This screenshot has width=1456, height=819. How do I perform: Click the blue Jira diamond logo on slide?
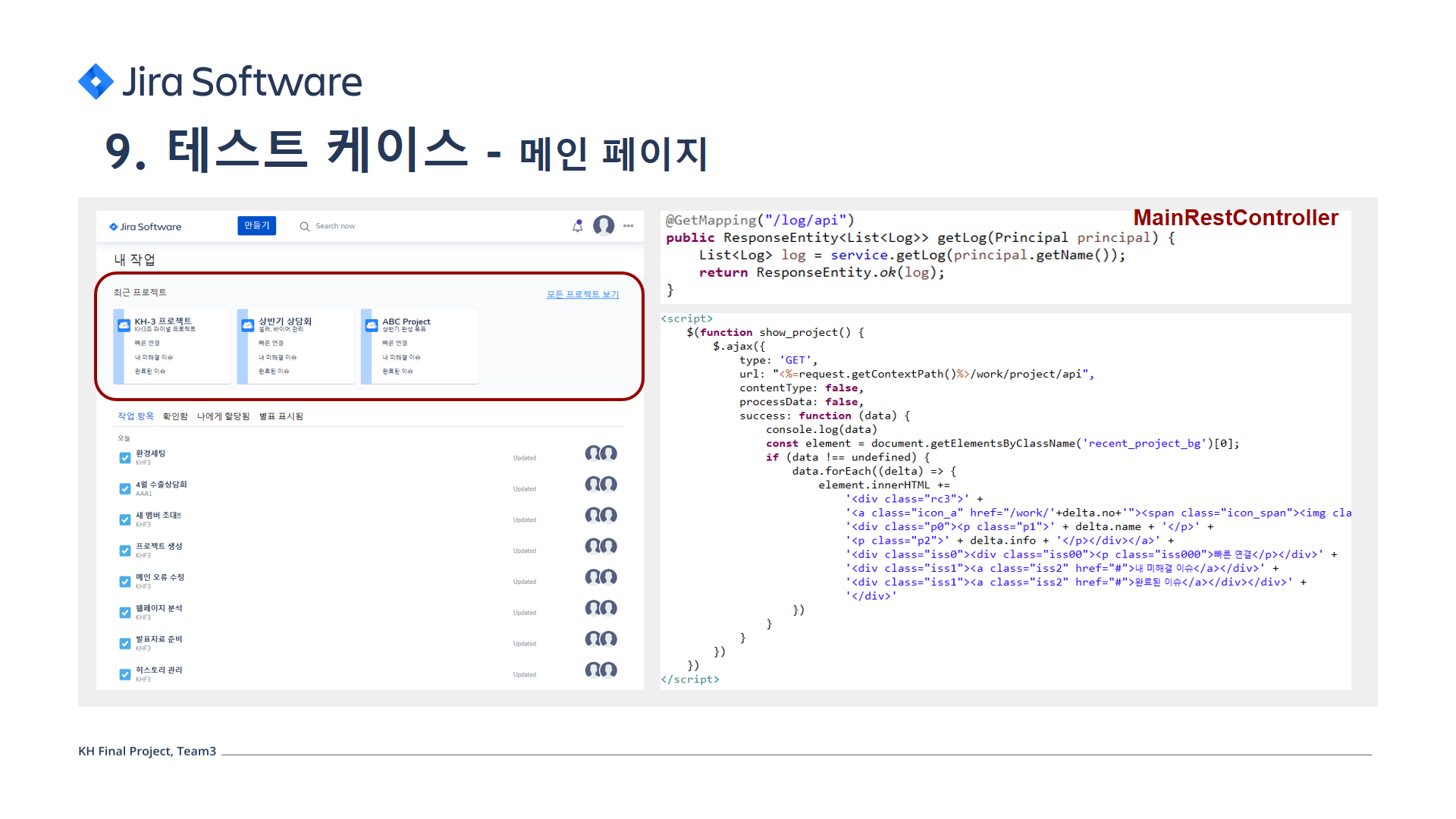(x=96, y=81)
